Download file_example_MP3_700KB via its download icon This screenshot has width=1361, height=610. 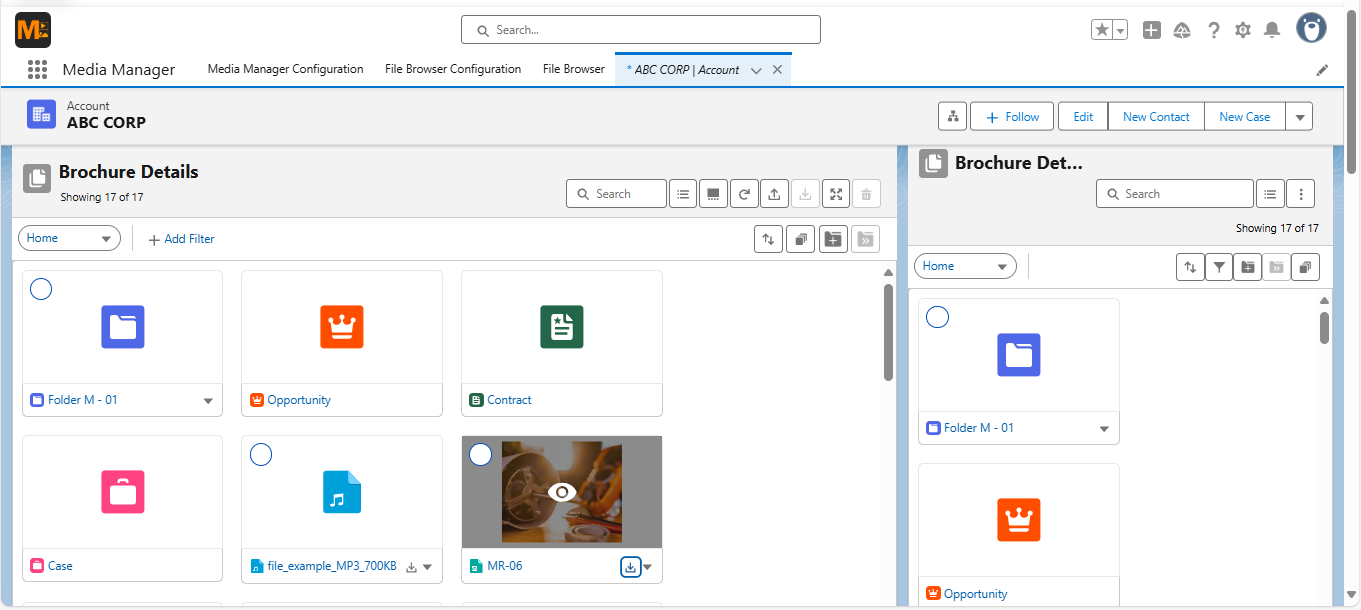click(x=411, y=567)
